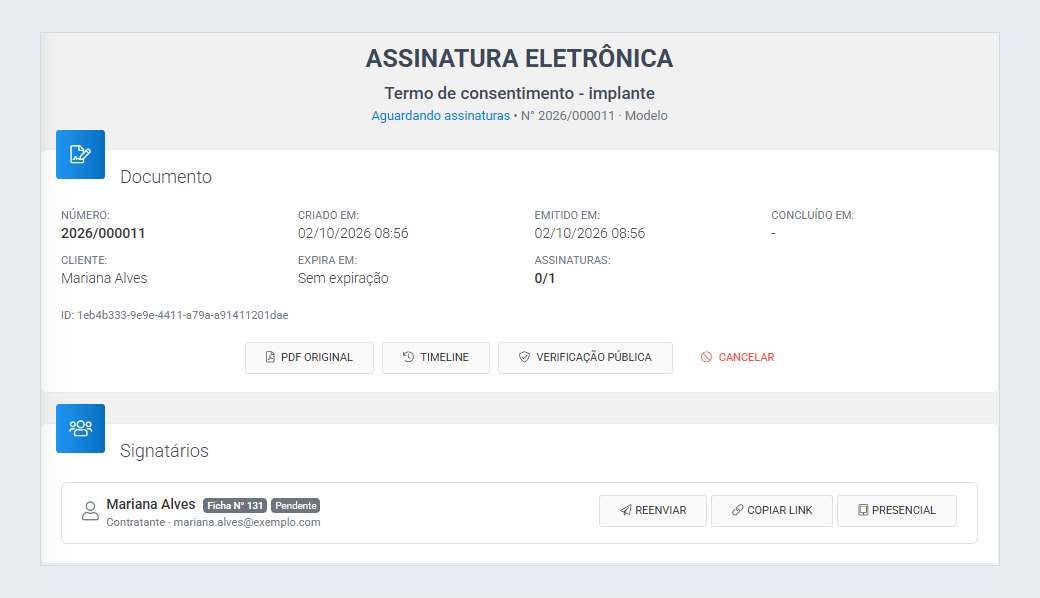Start in-person signing with Presencial
The width and height of the screenshot is (1040, 598).
click(897, 510)
